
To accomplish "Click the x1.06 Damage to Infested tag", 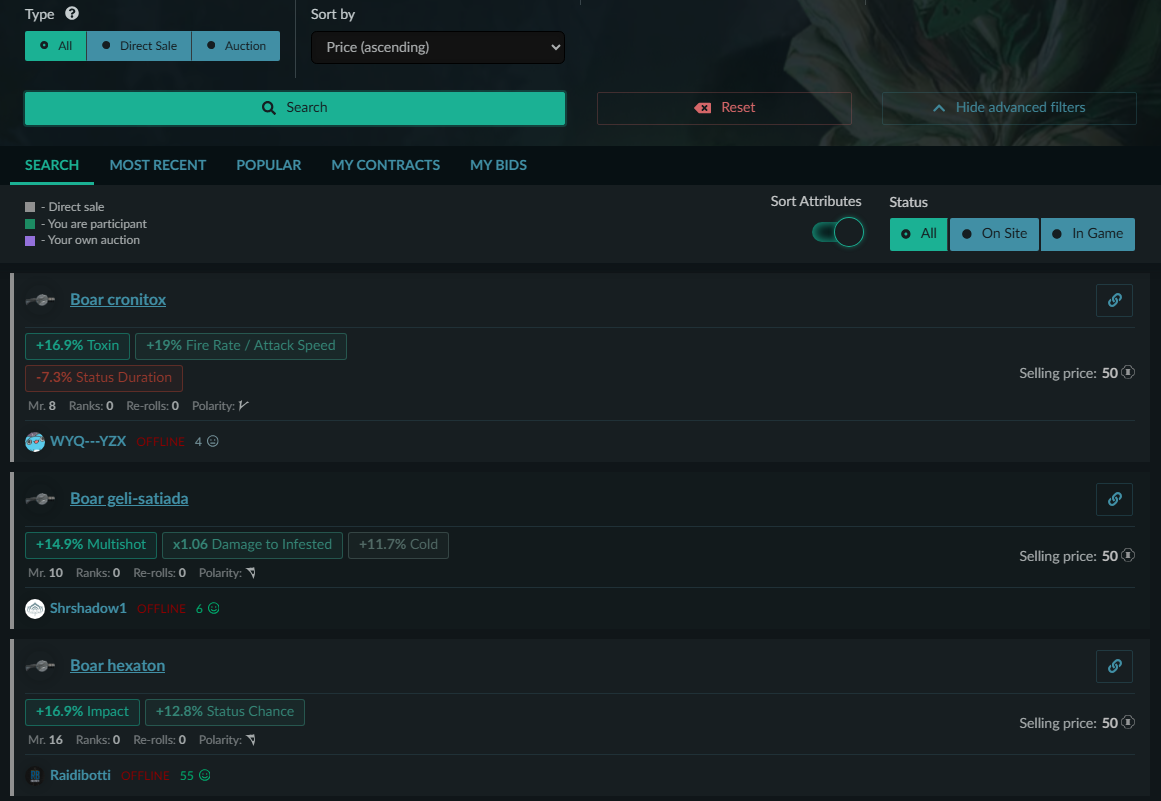I will pos(252,545).
